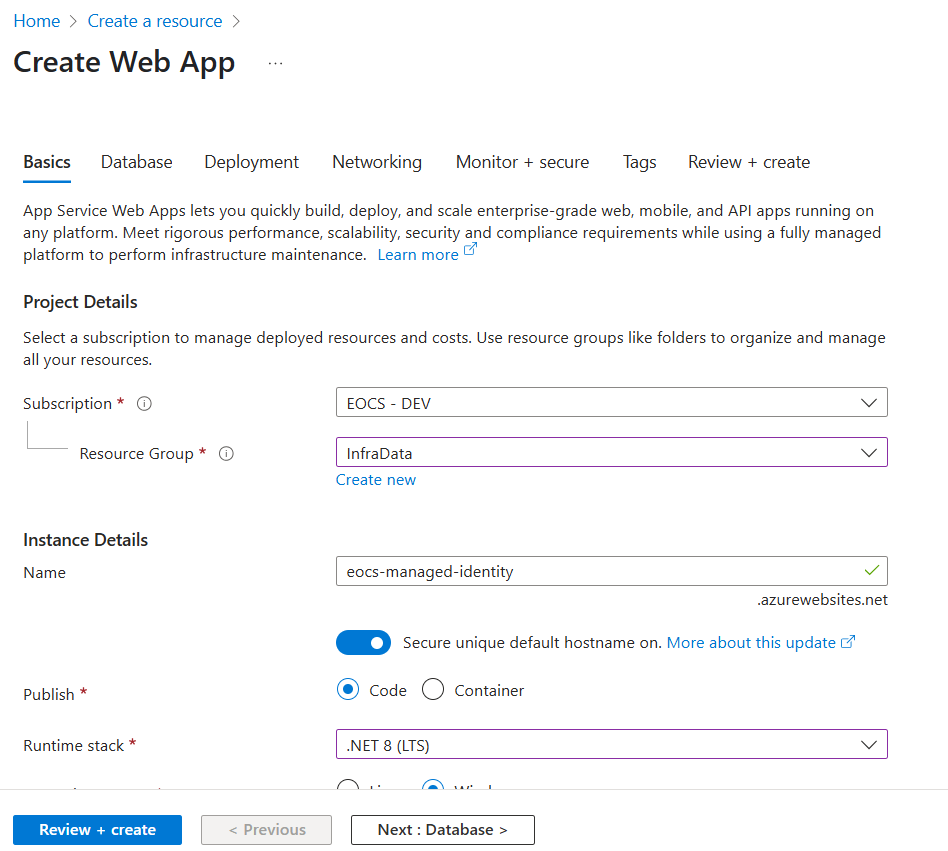Screen dimensions: 948x851
Task: Click the Learn more external link icon
Action: [470, 249]
